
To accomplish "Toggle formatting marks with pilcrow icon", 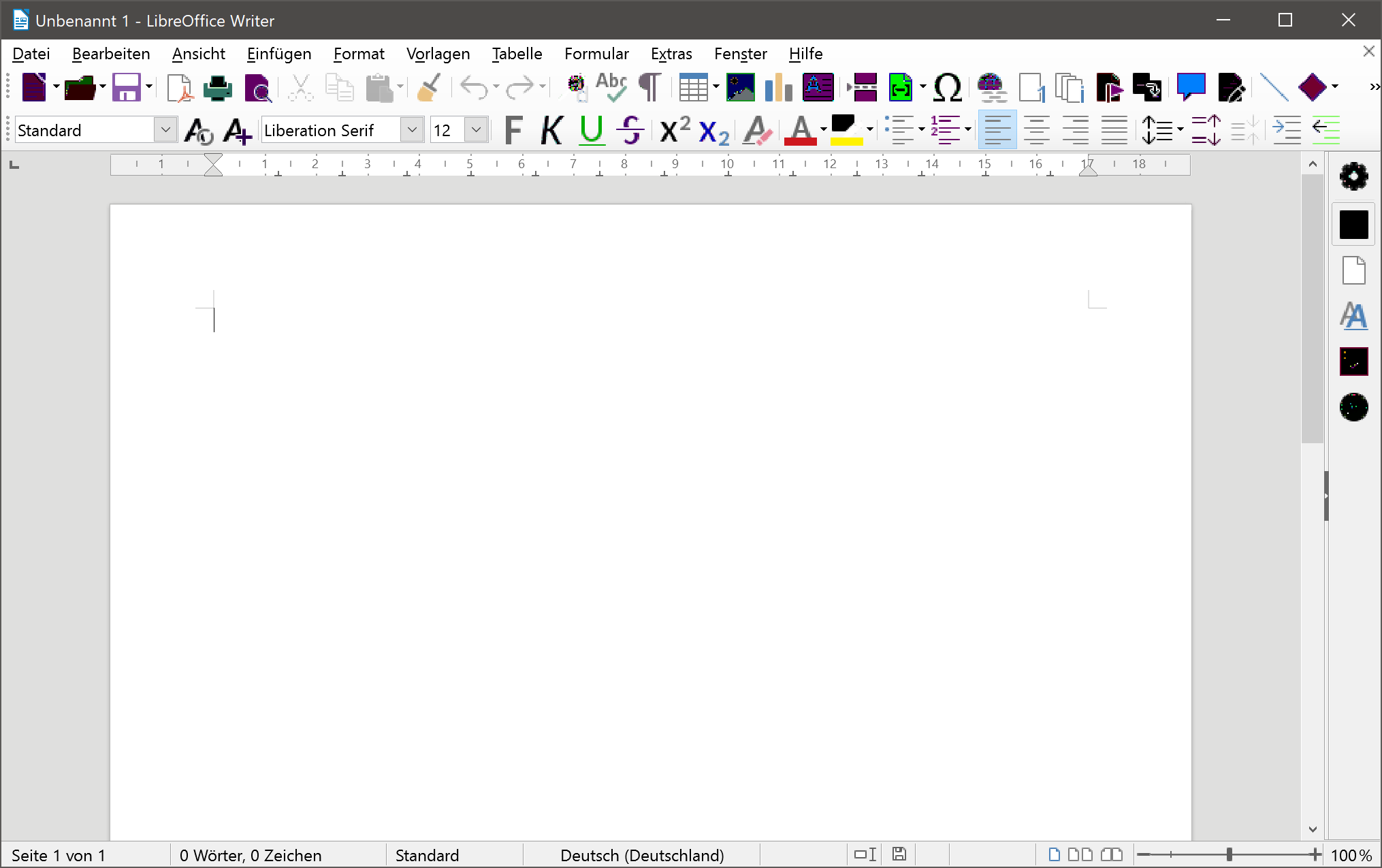I will tap(650, 88).
